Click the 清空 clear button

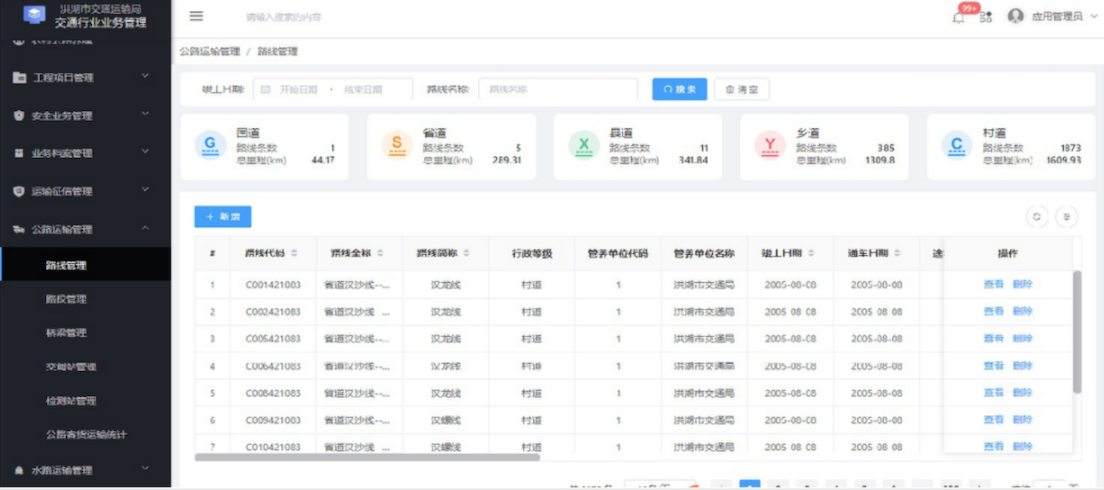click(x=742, y=89)
